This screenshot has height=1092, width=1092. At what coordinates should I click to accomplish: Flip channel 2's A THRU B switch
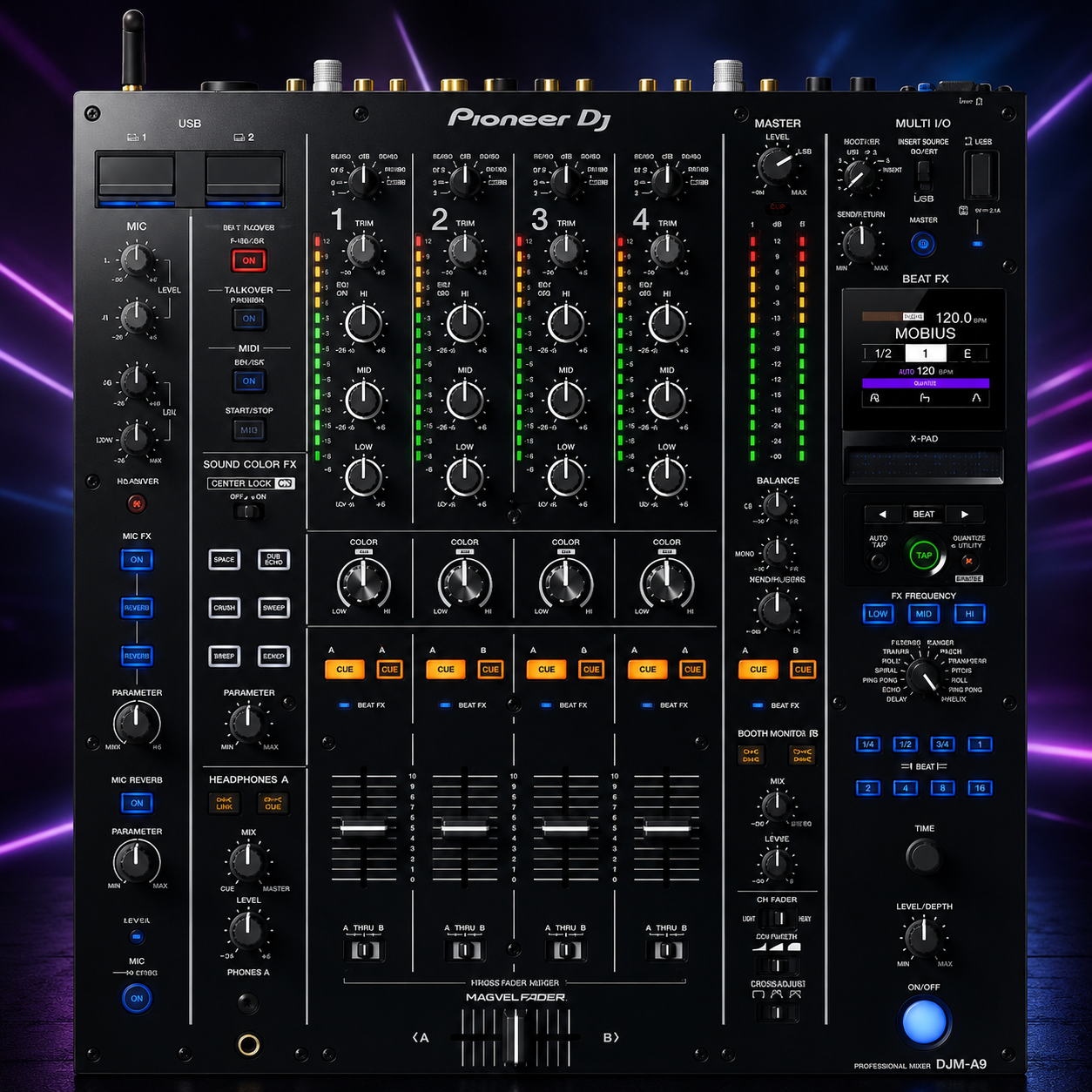pos(465,950)
